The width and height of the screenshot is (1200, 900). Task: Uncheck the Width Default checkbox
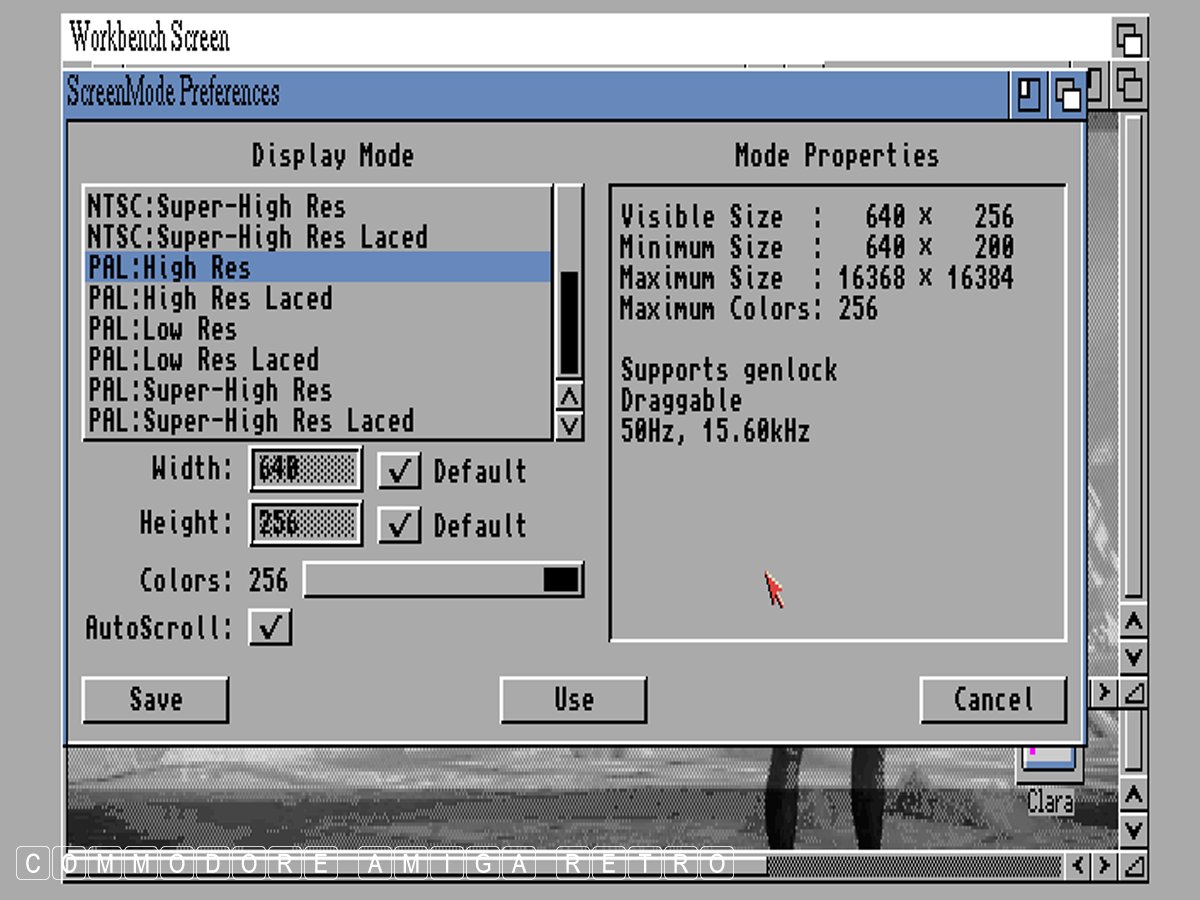(x=399, y=471)
